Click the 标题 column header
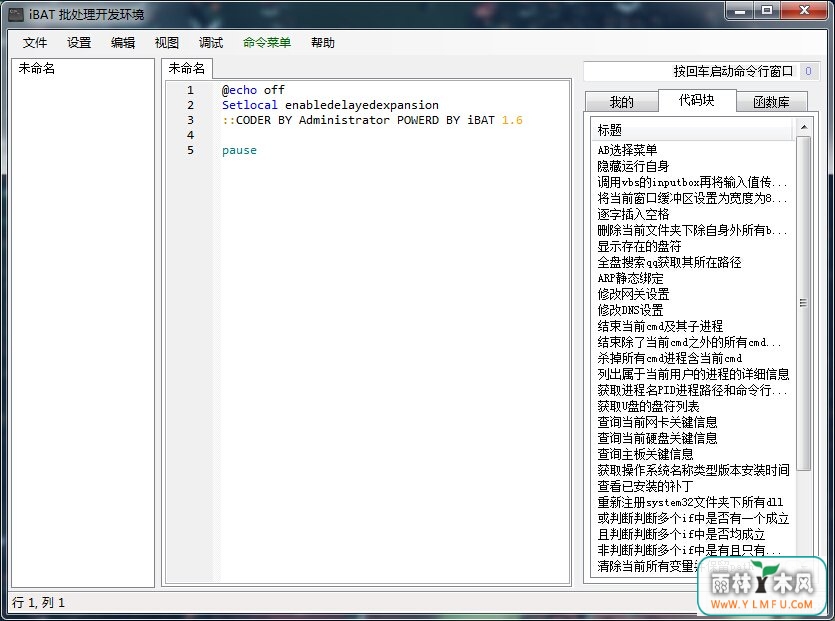This screenshot has width=835, height=621. coord(692,130)
